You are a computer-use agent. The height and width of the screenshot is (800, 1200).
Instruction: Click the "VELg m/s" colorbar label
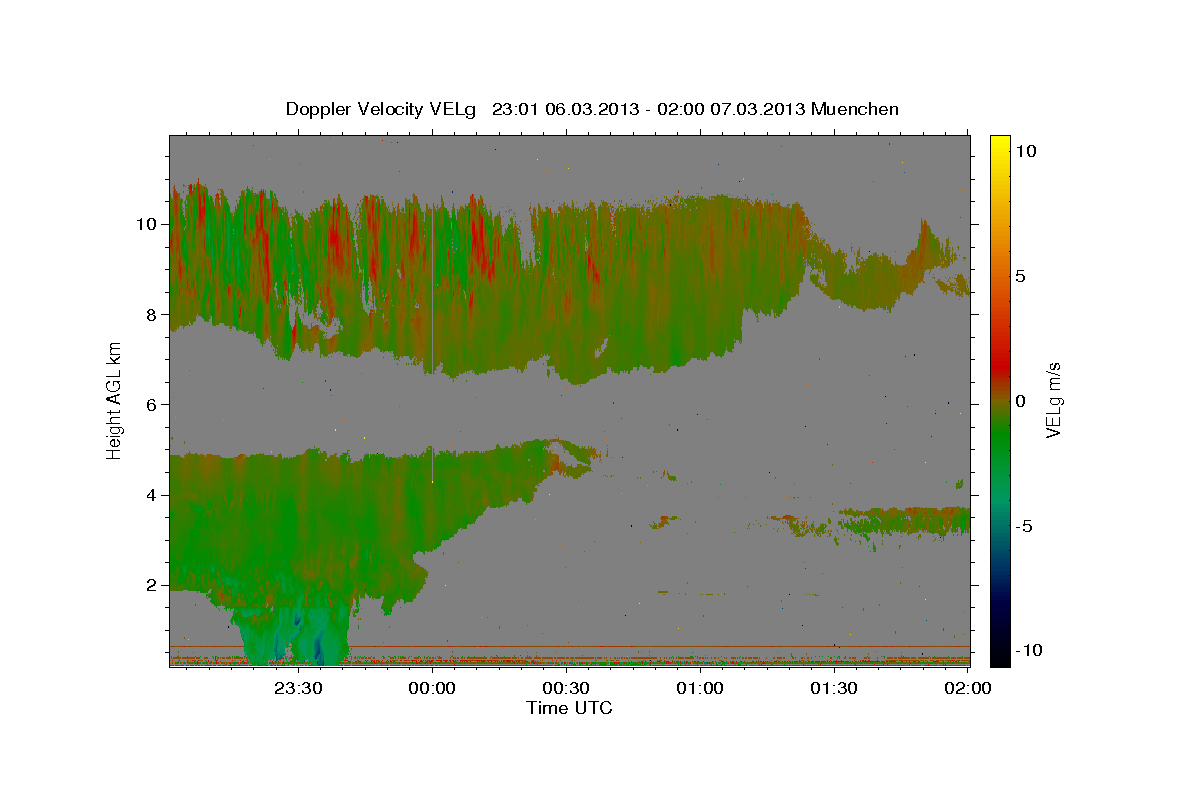1054,399
